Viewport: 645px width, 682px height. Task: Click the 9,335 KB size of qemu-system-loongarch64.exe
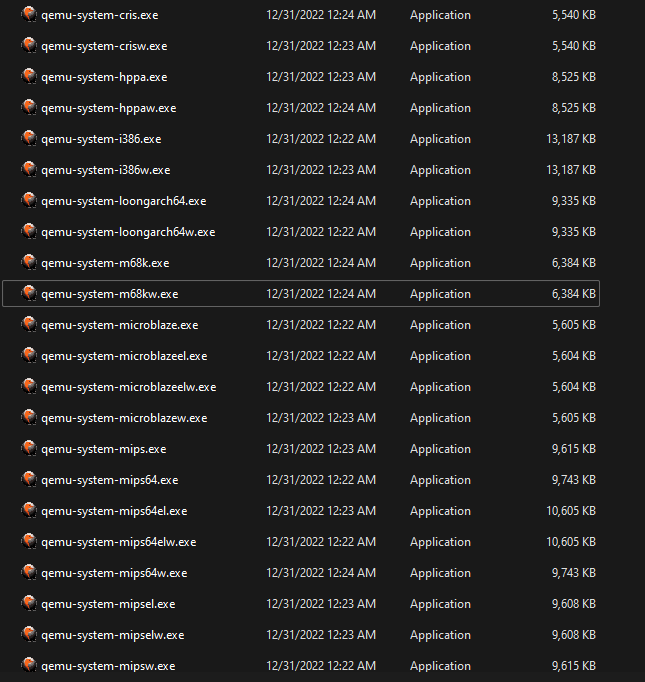click(x=574, y=201)
